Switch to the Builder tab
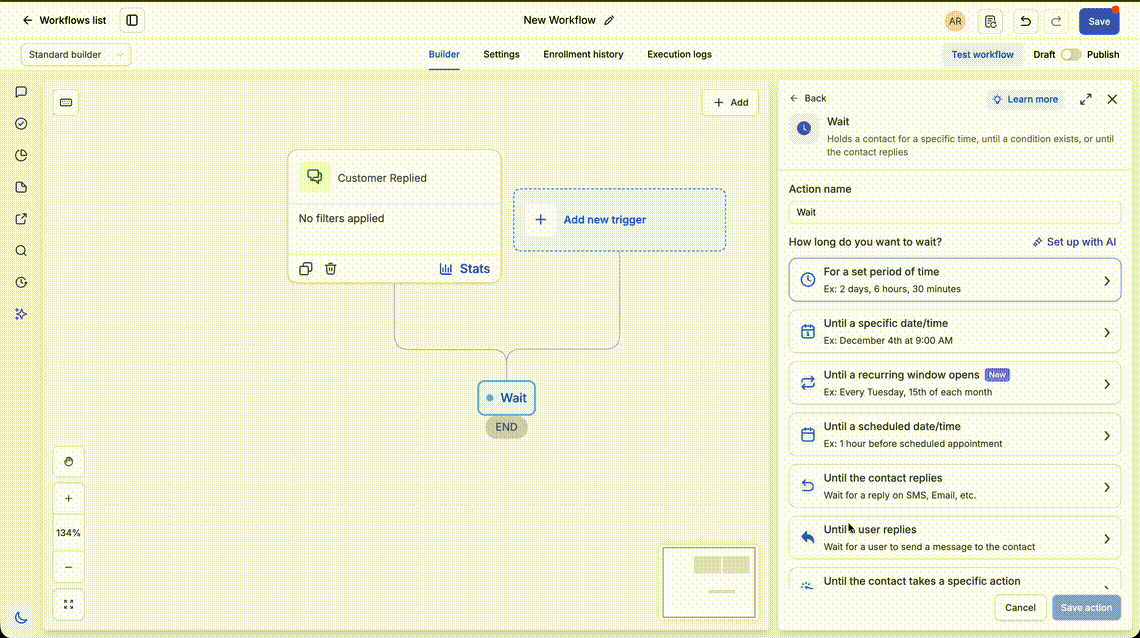1140x638 pixels. [443, 54]
